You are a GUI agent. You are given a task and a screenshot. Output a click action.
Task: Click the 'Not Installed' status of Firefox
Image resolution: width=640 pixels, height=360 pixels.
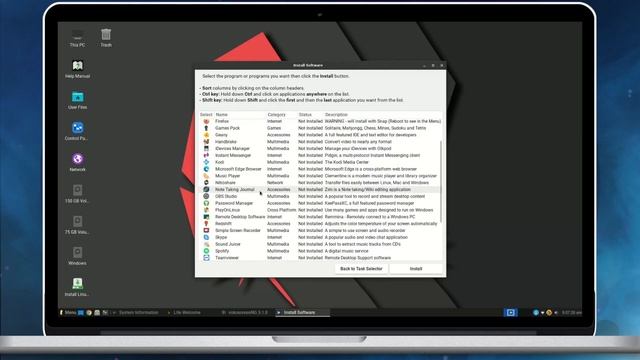(310, 121)
